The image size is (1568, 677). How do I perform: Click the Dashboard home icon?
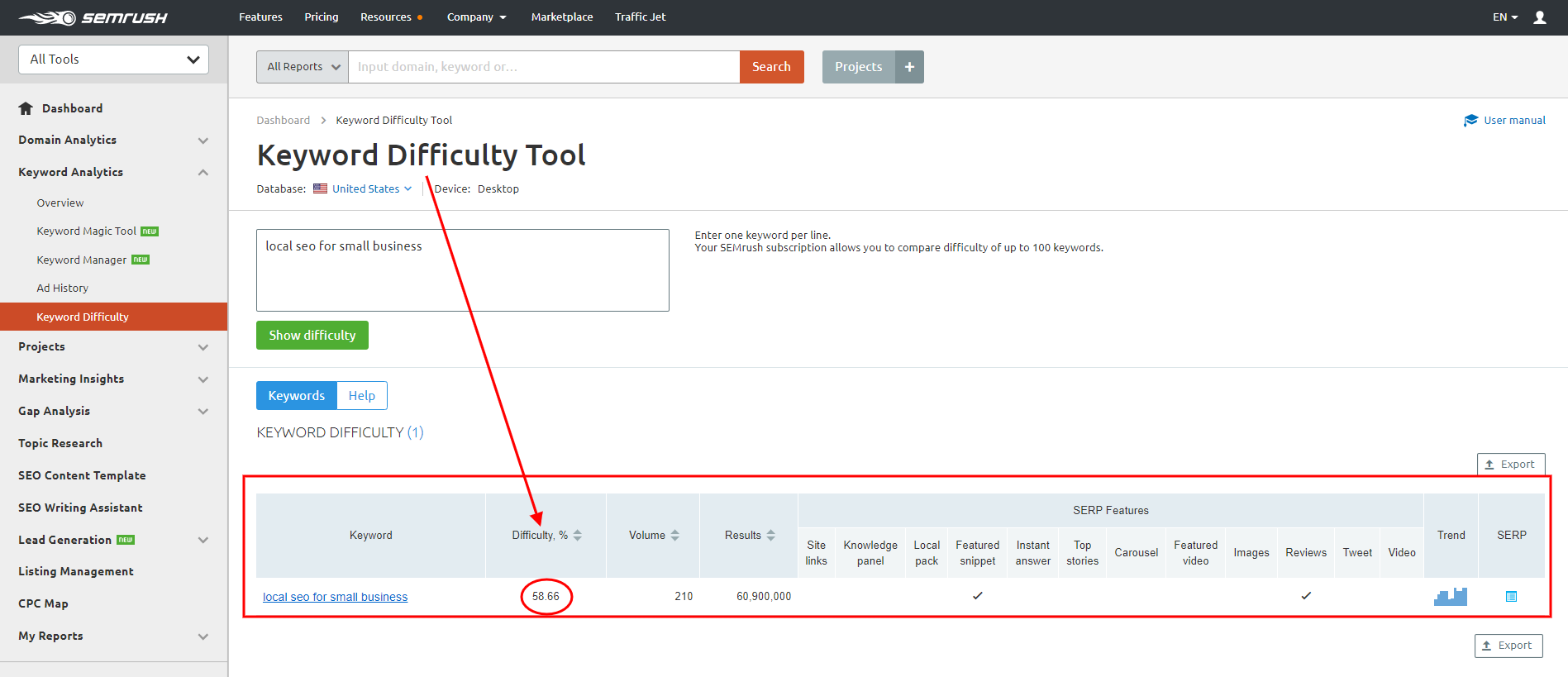click(26, 108)
